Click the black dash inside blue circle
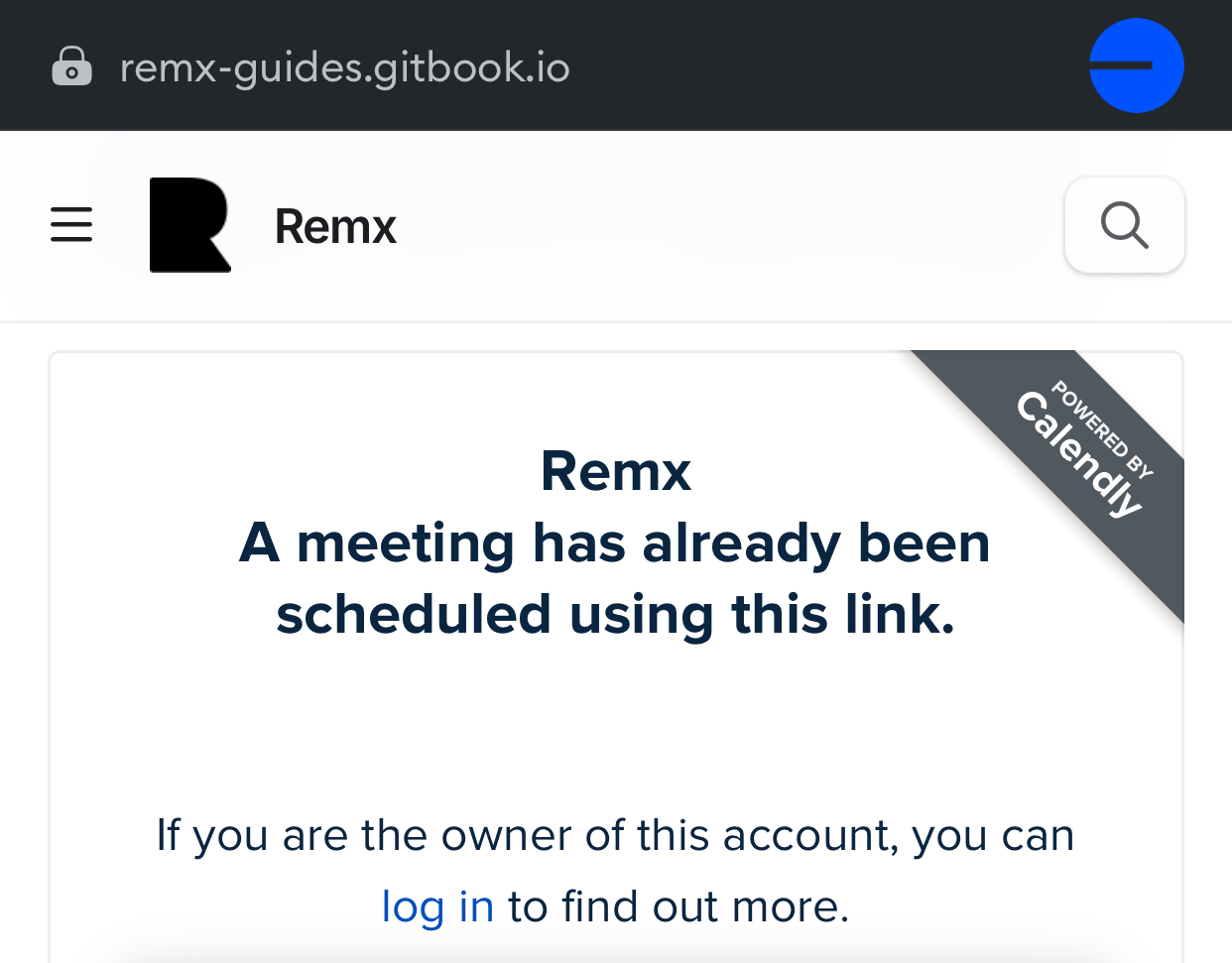Image resolution: width=1232 pixels, height=963 pixels. point(1121,66)
